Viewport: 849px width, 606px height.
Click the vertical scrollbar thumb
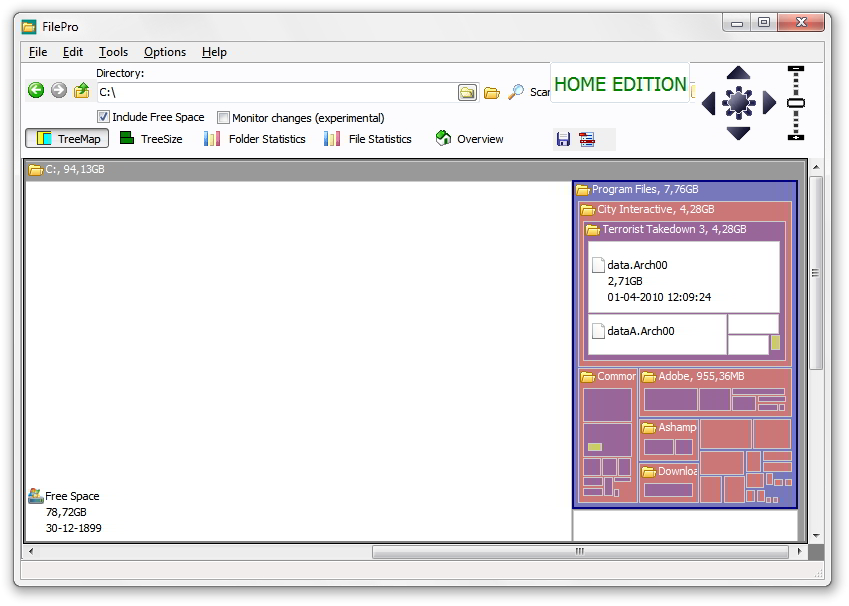[816, 273]
